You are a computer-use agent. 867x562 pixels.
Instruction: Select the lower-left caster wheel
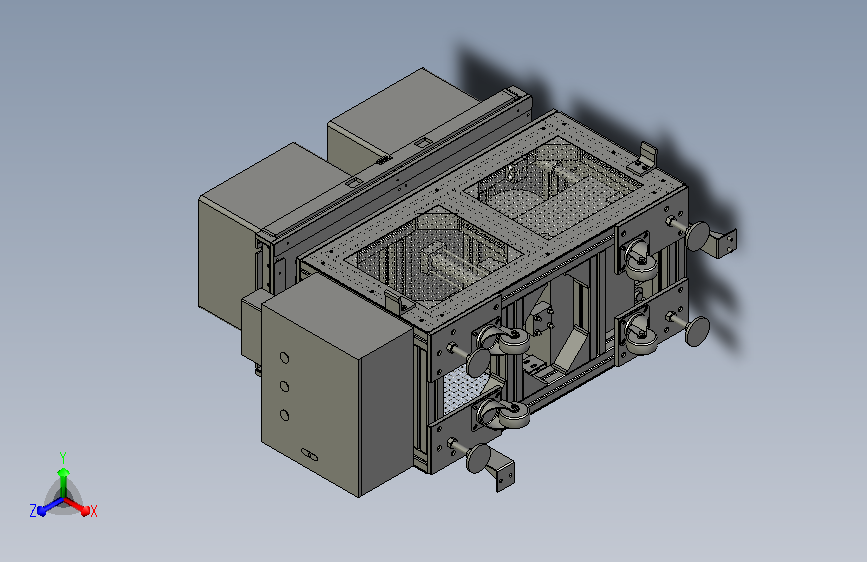(x=504, y=415)
